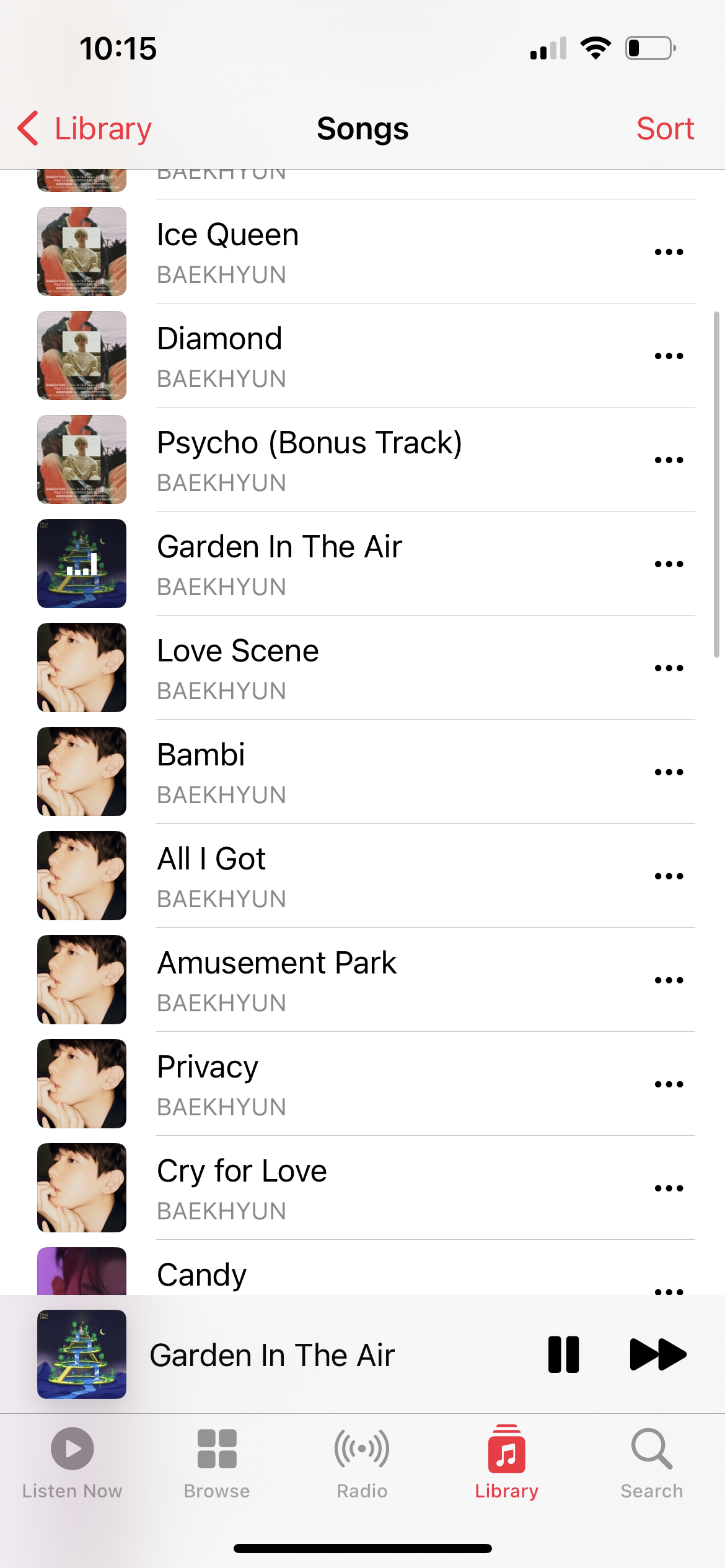Image resolution: width=725 pixels, height=1568 pixels.
Task: Open the mini player album artwork
Action: pos(82,1354)
